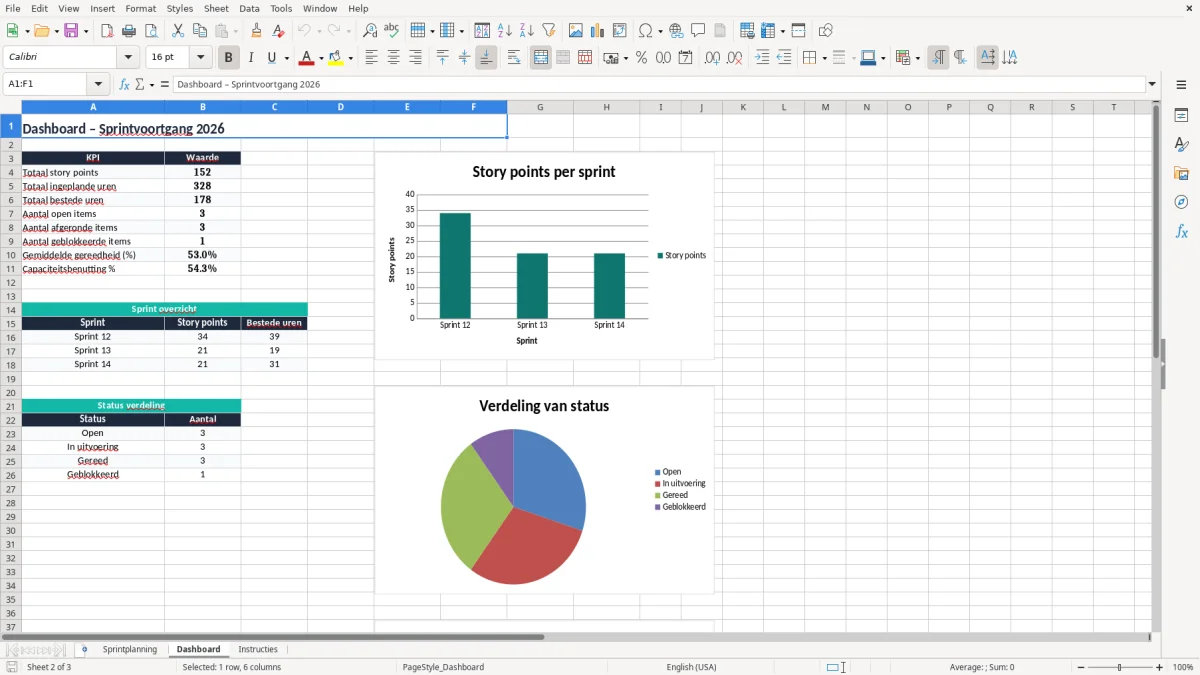Activate Clone Formatting paintbrush
The height and width of the screenshot is (675, 1200).
[x=257, y=31]
